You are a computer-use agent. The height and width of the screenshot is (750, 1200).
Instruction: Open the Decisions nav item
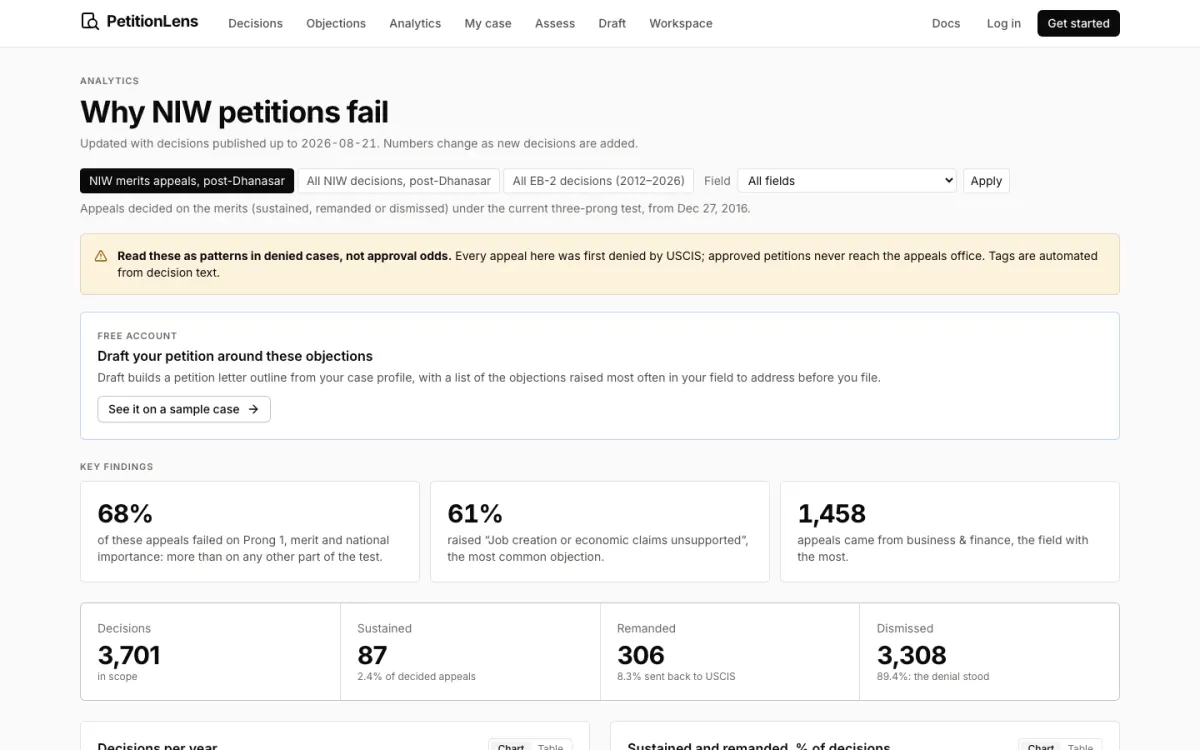click(x=255, y=23)
